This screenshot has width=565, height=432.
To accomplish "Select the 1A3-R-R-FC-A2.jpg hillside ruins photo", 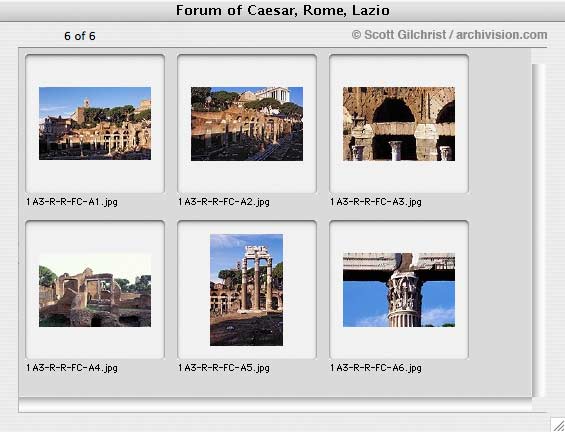I will click(x=247, y=124).
